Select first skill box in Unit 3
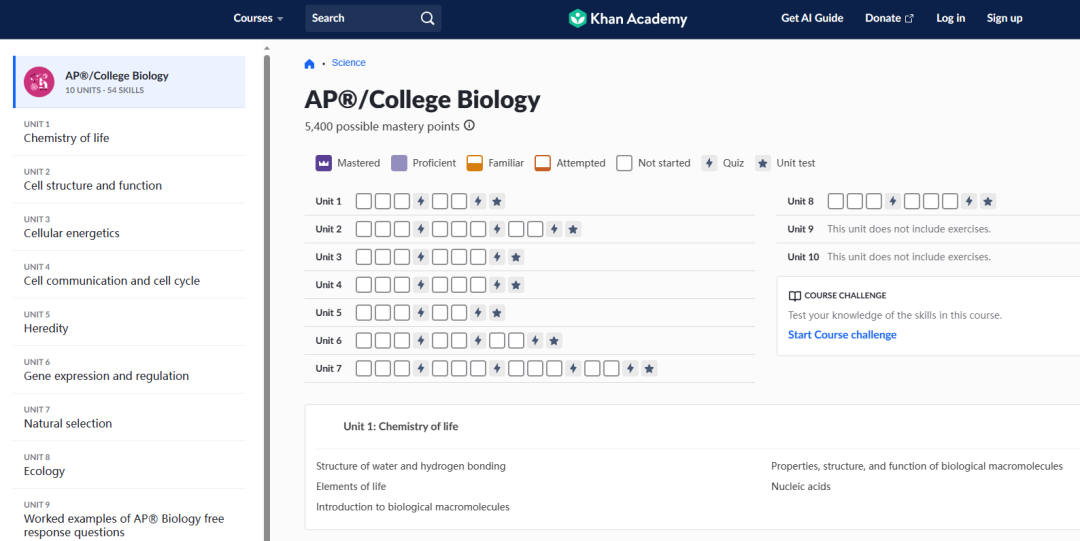 (x=364, y=257)
